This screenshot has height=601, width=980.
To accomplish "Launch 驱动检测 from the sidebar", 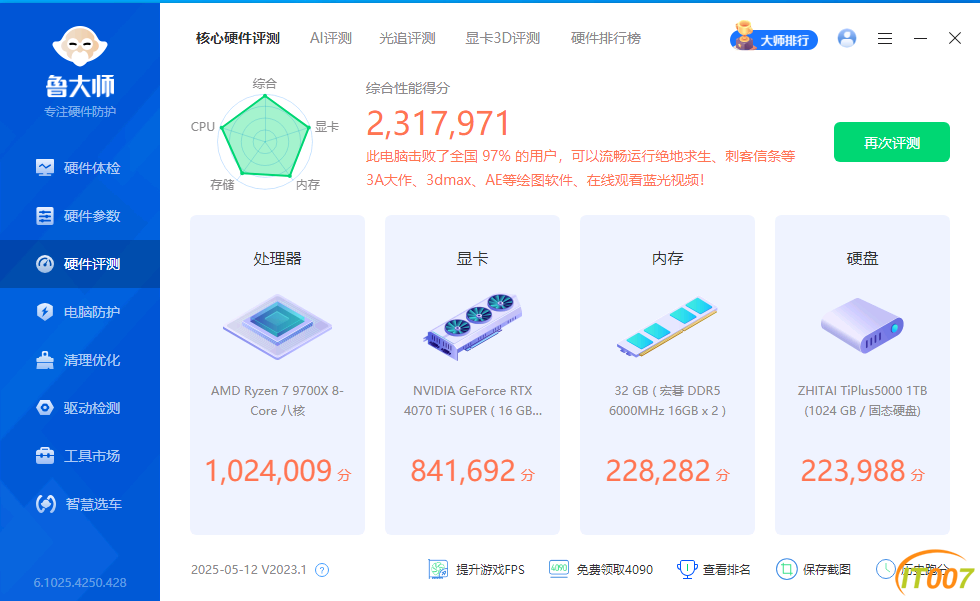I will pos(79,408).
